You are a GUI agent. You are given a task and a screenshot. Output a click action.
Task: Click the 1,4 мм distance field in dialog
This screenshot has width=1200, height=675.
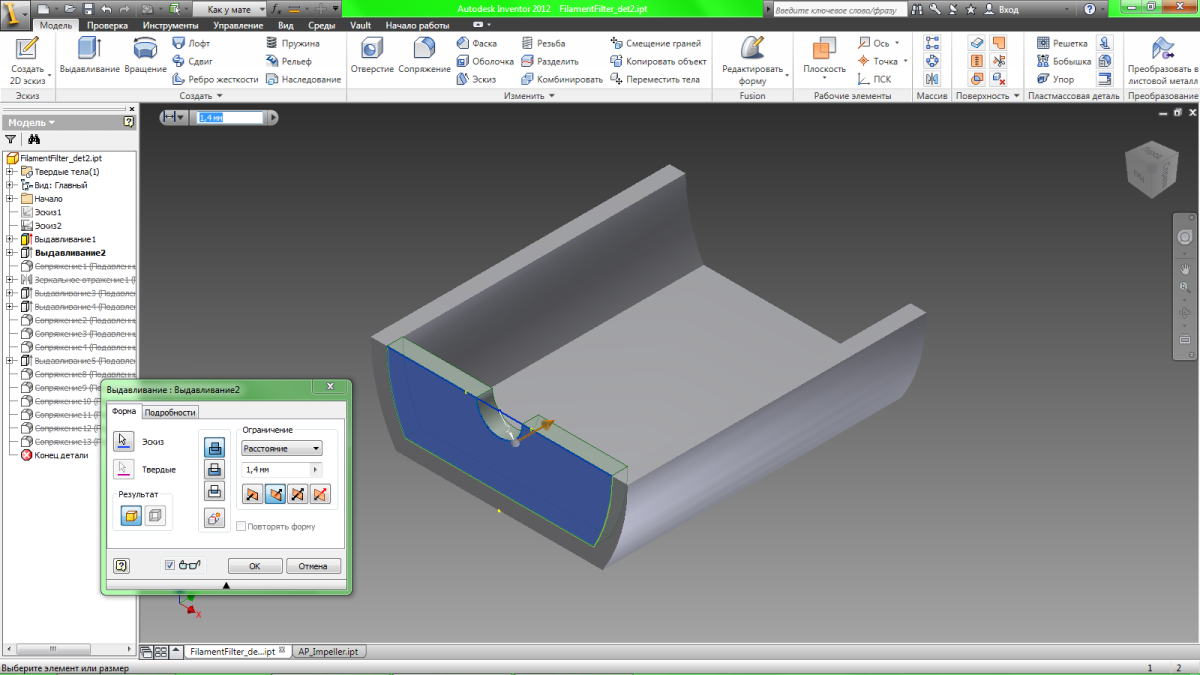pyautogui.click(x=276, y=469)
